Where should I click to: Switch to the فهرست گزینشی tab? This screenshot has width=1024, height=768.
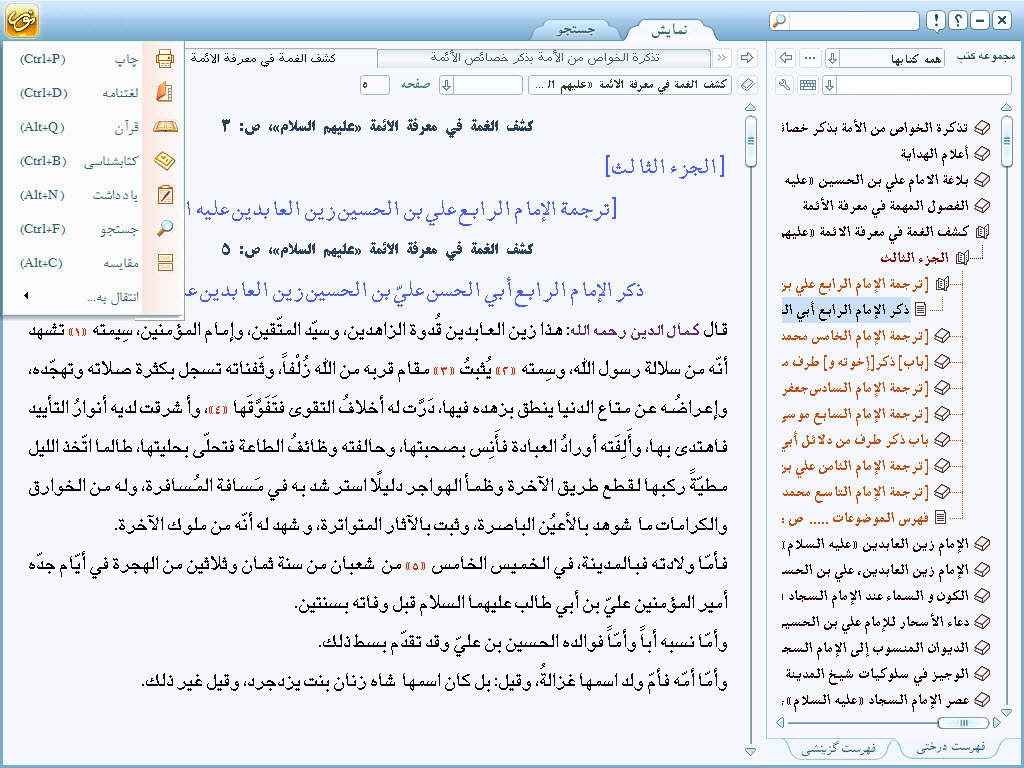[843, 748]
